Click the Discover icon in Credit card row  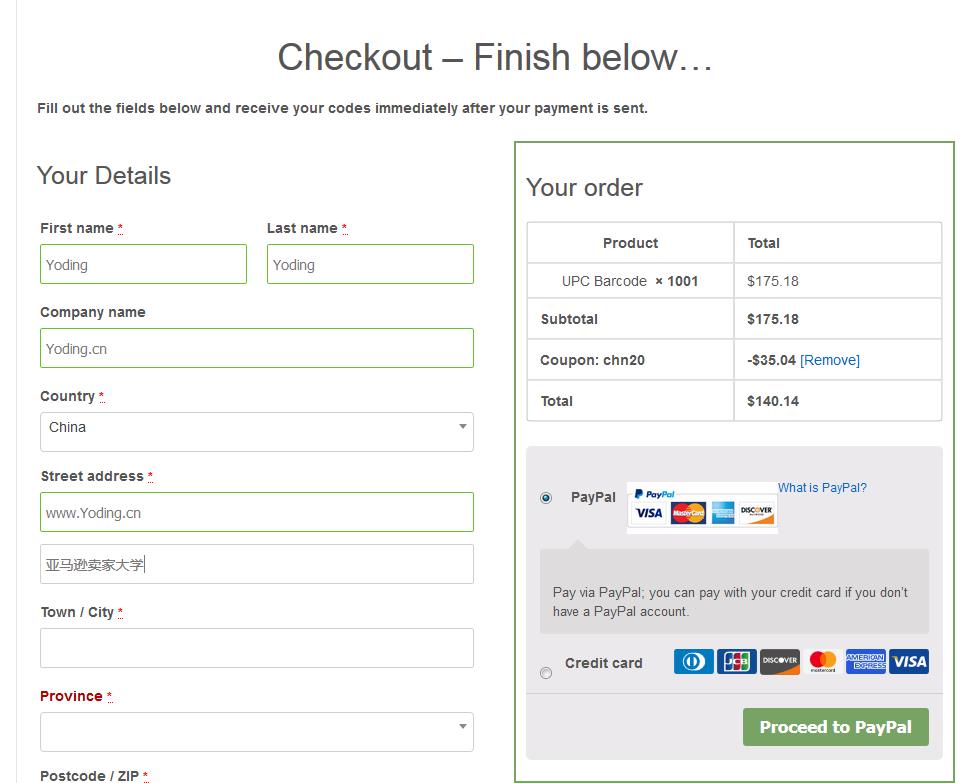[780, 661]
